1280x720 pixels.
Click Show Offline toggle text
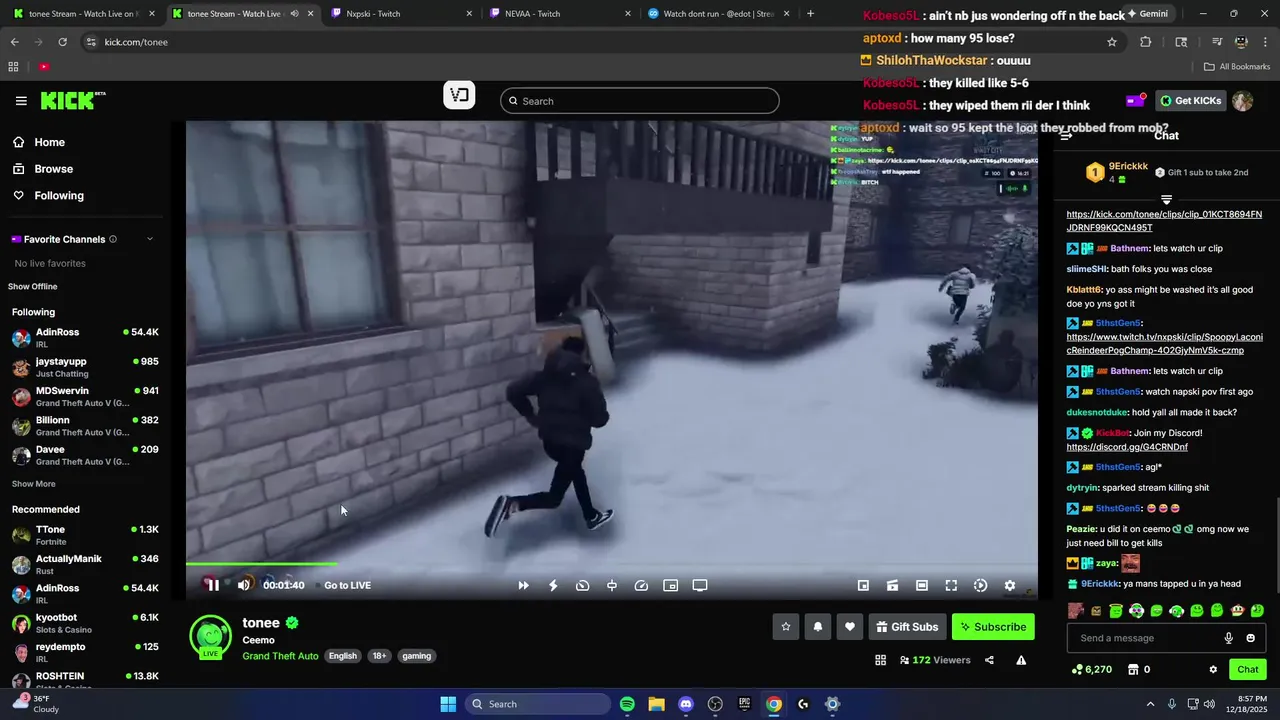pos(33,287)
